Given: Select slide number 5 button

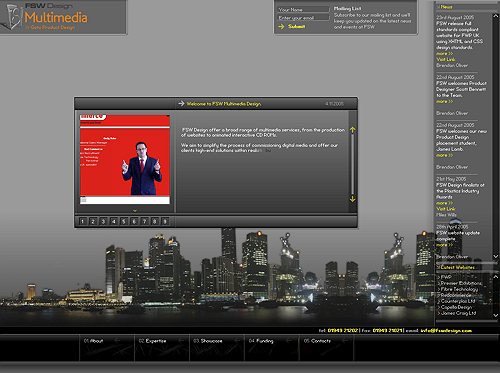Looking at the screenshot, I should tap(124, 221).
